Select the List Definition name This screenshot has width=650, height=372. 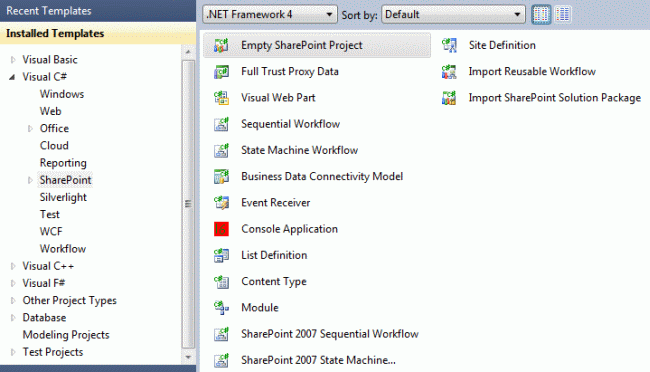coord(274,255)
